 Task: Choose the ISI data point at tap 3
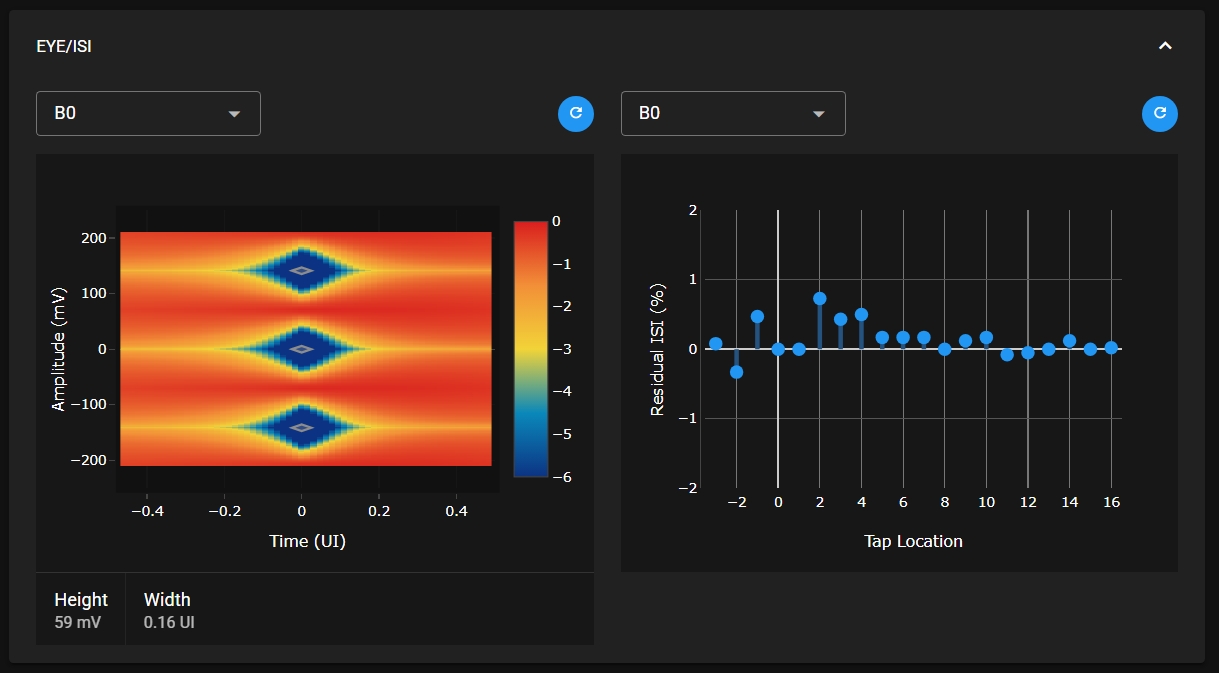pyautogui.click(x=840, y=319)
